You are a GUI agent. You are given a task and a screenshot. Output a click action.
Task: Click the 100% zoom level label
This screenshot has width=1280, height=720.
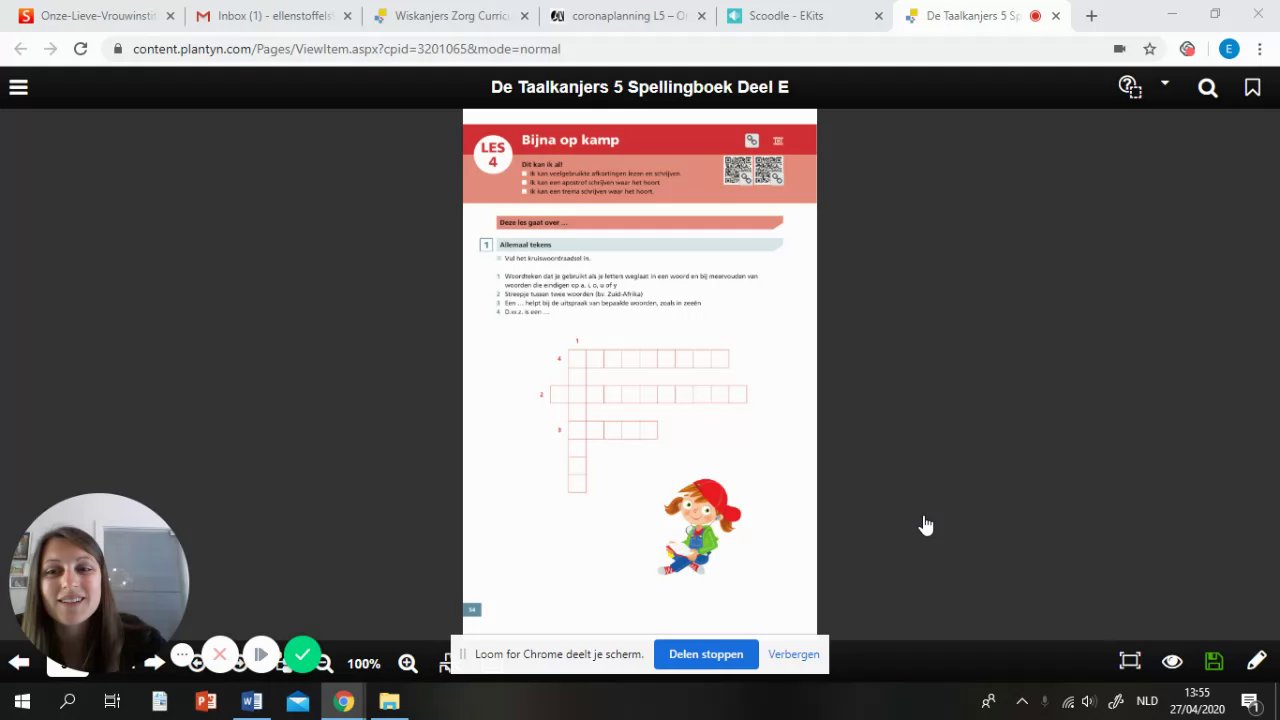pyautogui.click(x=364, y=664)
